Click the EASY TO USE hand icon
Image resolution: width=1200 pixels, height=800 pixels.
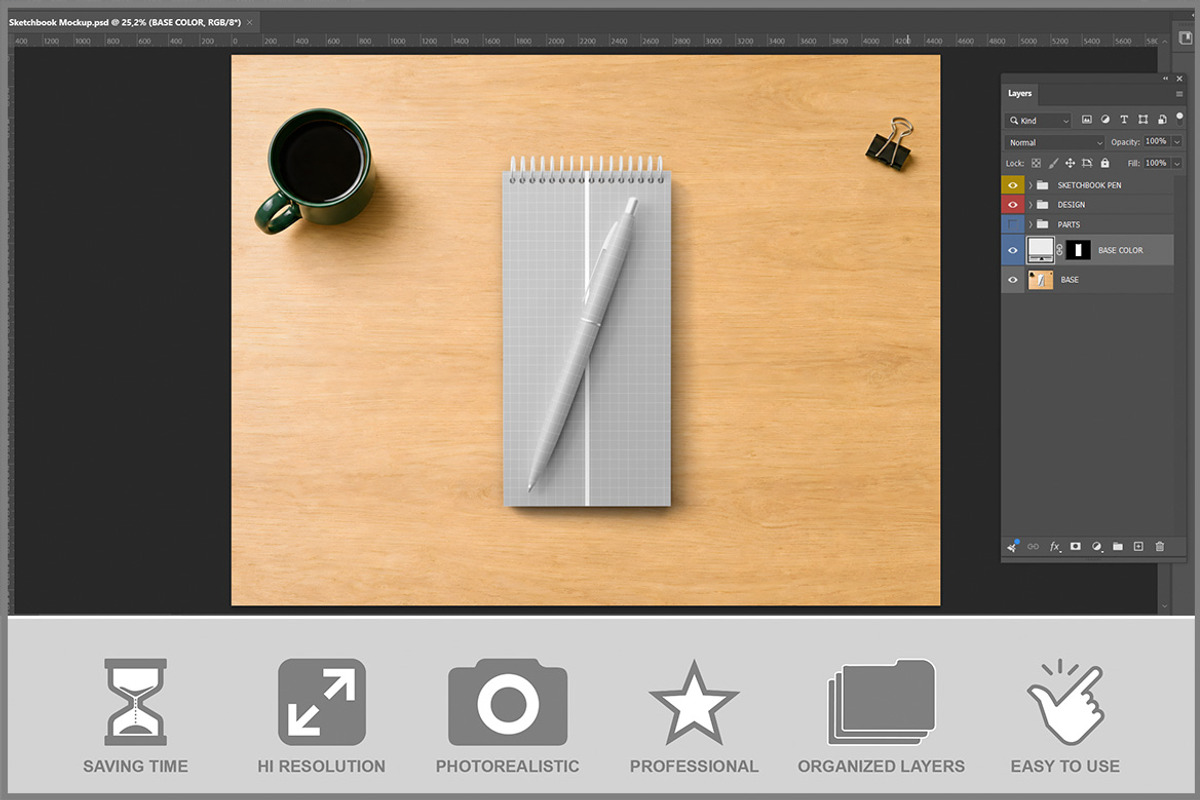pyautogui.click(x=1065, y=702)
